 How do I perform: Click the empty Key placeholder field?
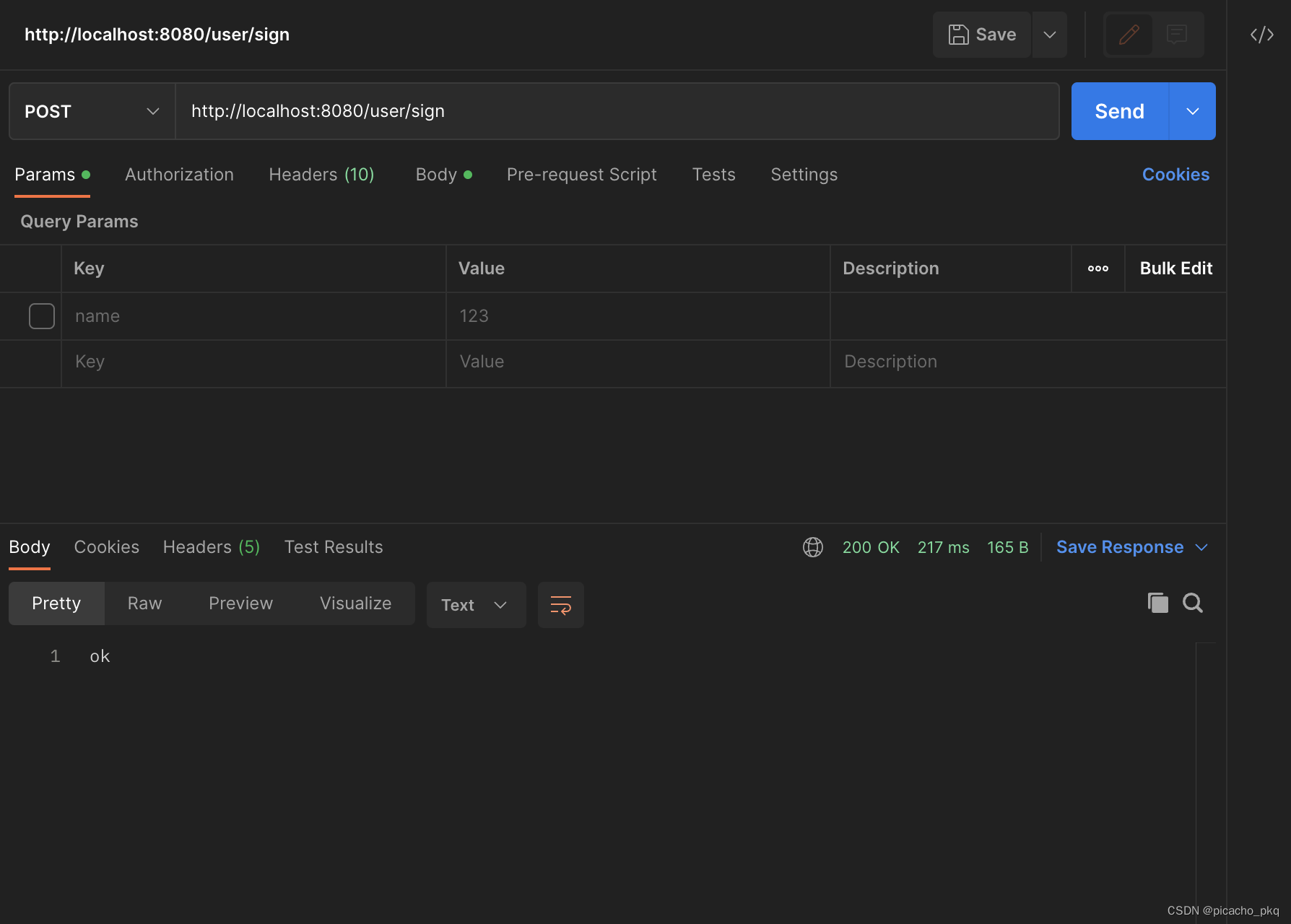click(253, 362)
